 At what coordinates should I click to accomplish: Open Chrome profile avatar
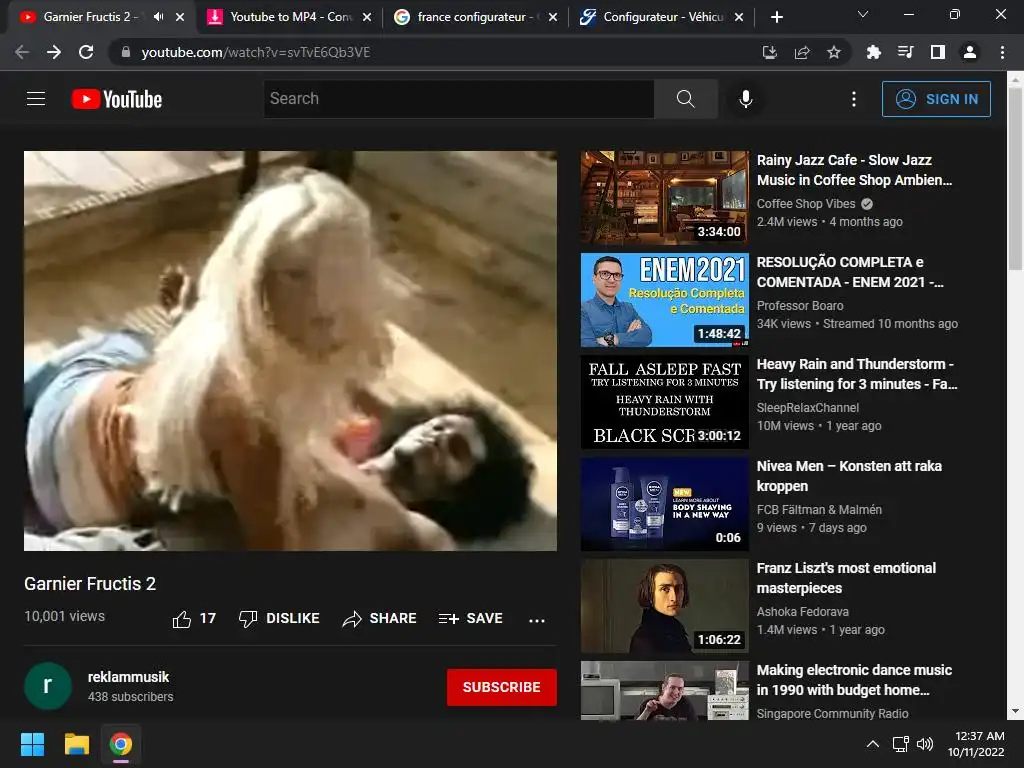click(x=970, y=52)
